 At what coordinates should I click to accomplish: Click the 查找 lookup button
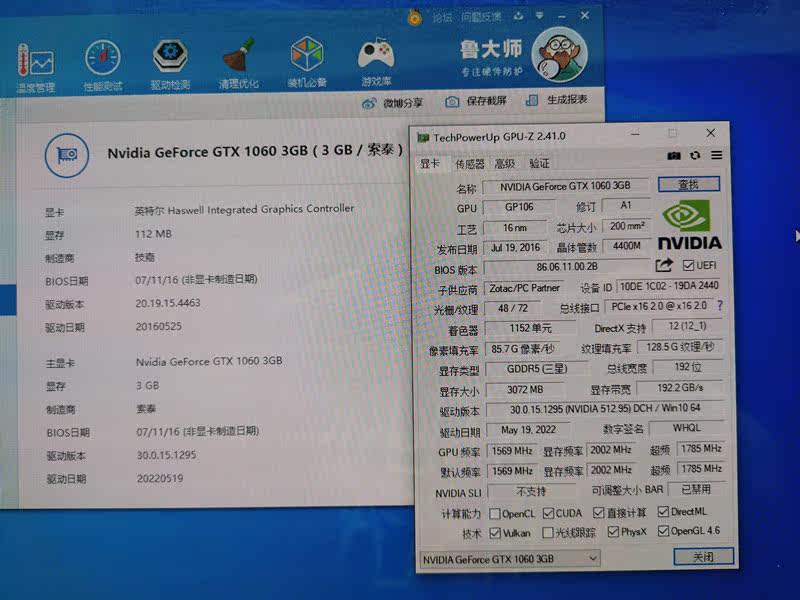pyautogui.click(x=688, y=184)
